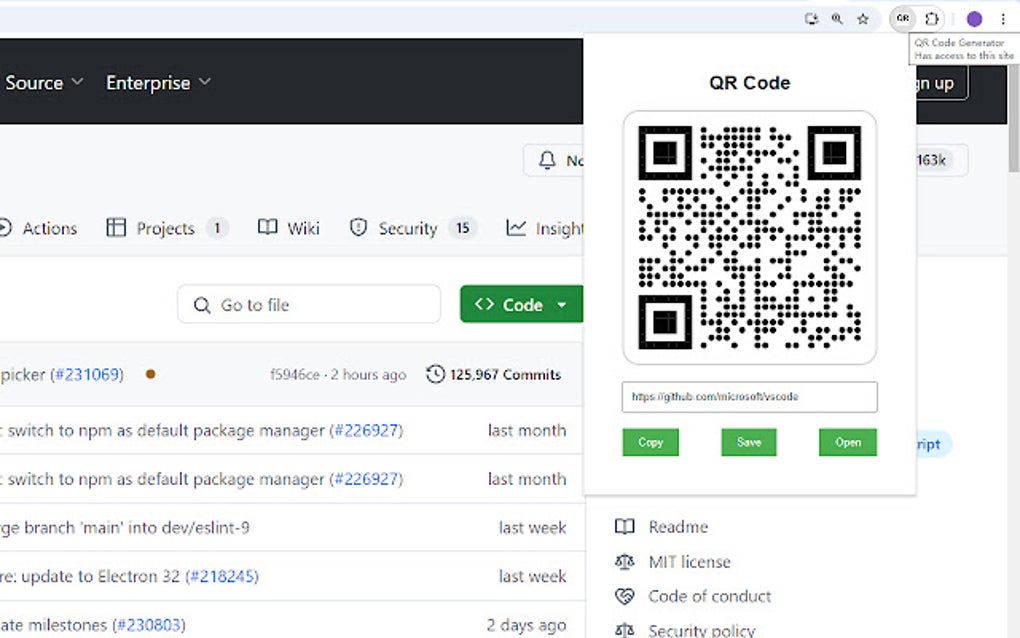Image resolution: width=1020 pixels, height=638 pixels.
Task: Click the QR Code Generator extension icon
Action: click(x=902, y=18)
